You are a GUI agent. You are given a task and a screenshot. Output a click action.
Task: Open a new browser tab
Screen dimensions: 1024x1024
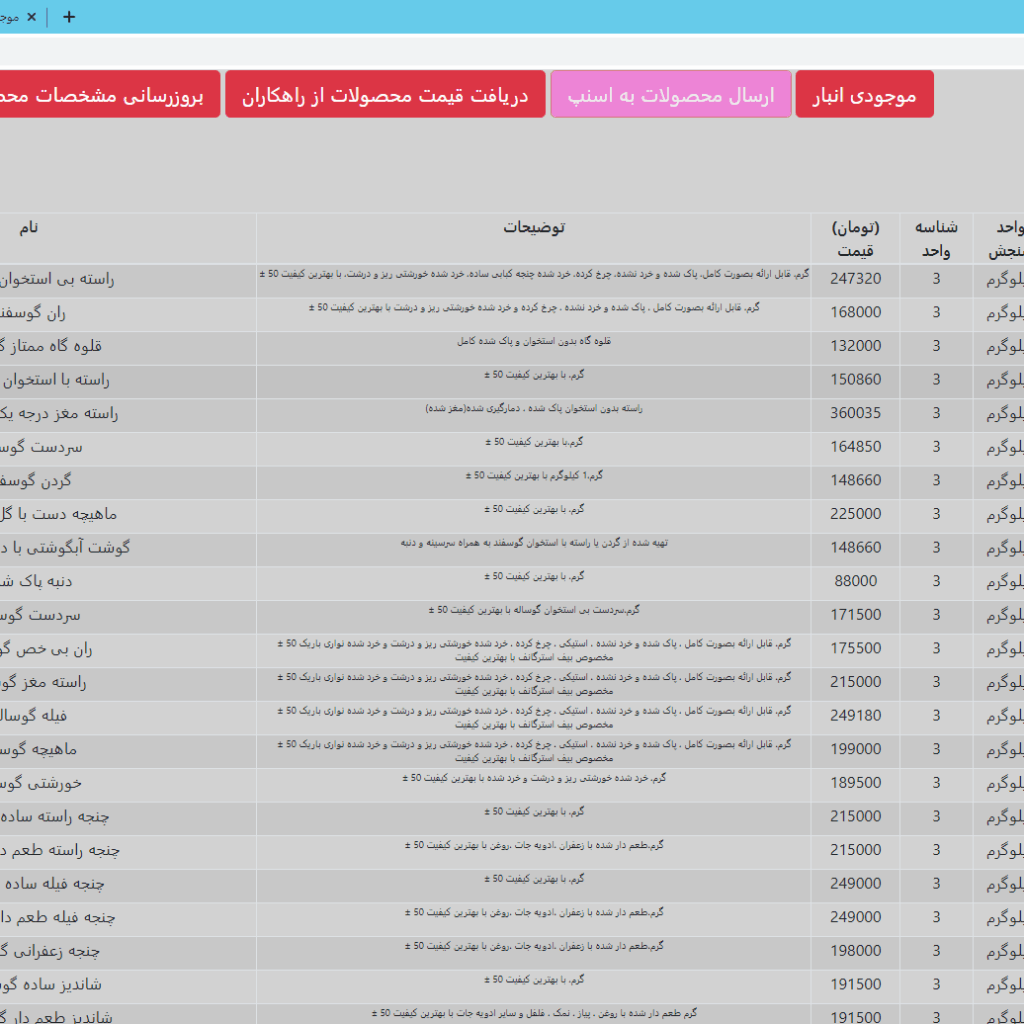pyautogui.click(x=69, y=17)
